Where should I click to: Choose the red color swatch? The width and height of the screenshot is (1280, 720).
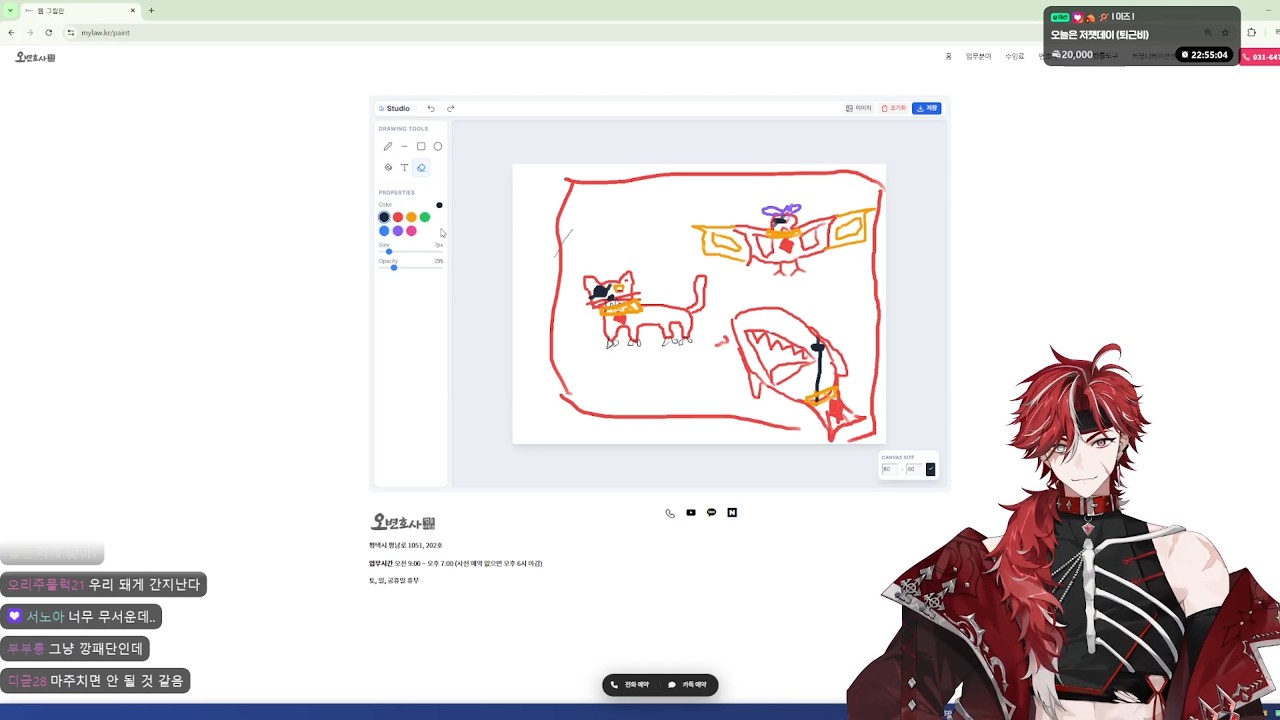398,217
